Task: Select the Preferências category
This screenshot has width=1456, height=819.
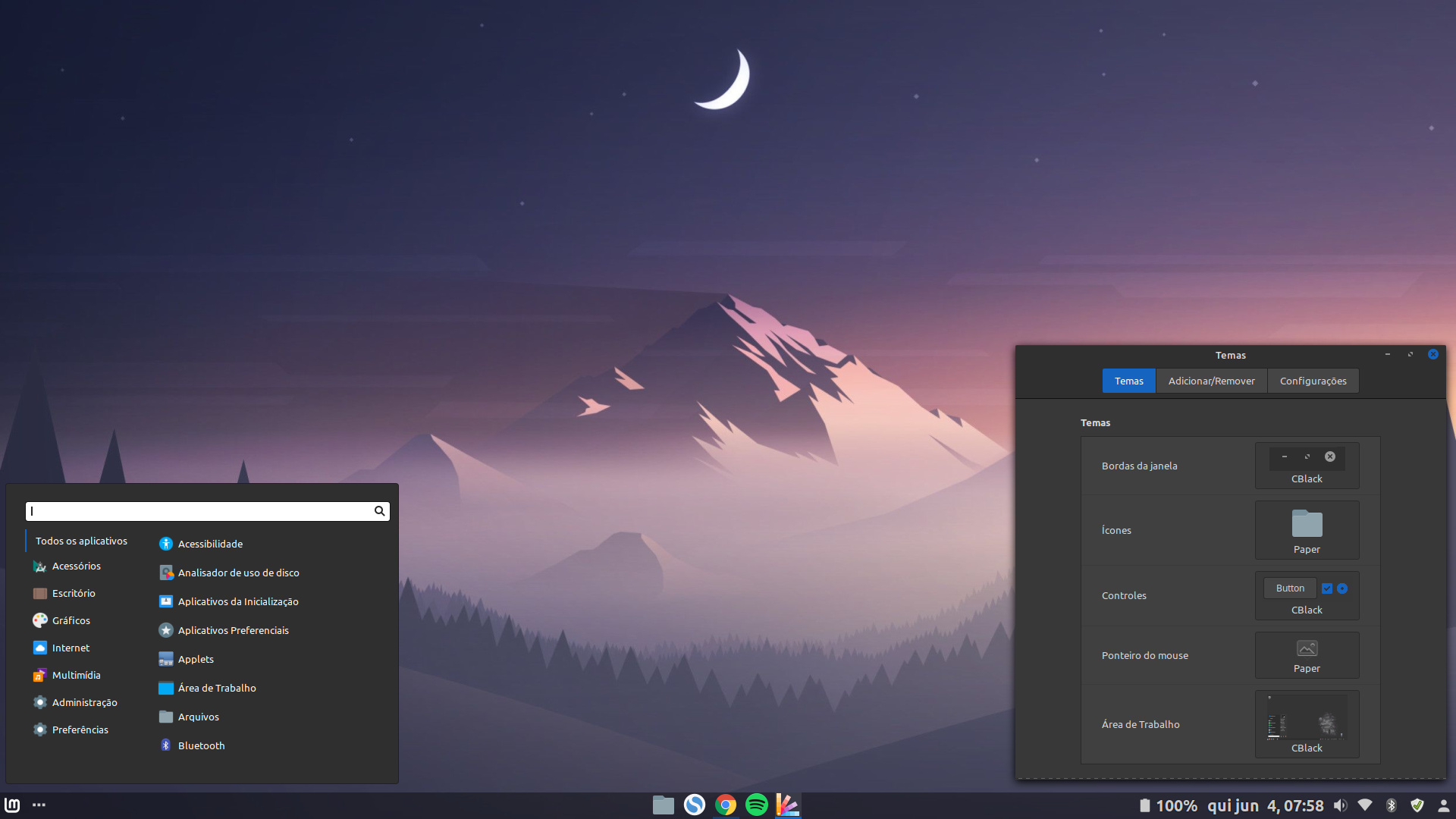Action: pyautogui.click(x=80, y=730)
